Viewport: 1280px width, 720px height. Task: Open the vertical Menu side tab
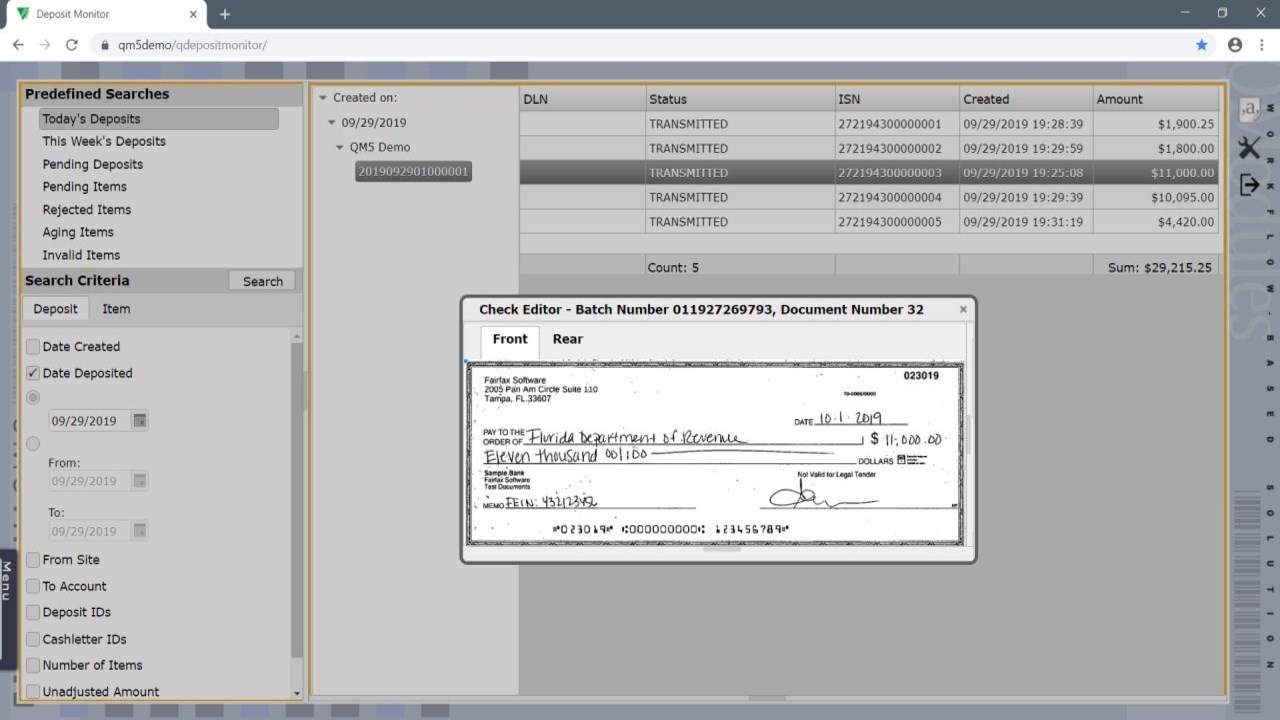coord(7,608)
